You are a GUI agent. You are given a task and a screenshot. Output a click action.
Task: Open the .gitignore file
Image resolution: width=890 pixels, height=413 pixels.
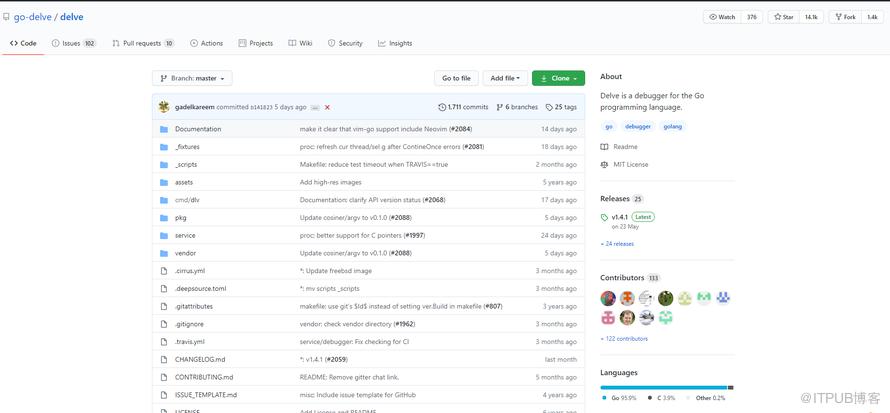(189, 324)
